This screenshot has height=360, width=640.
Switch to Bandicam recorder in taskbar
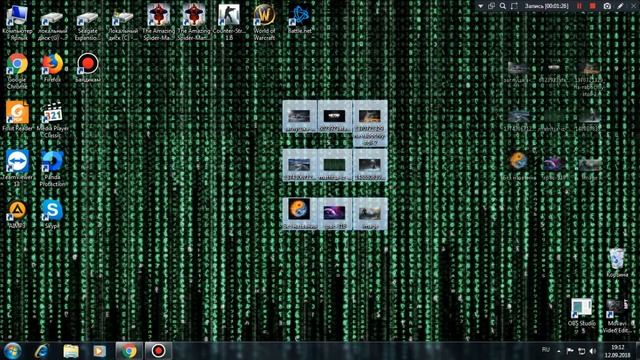pyautogui.click(x=158, y=351)
